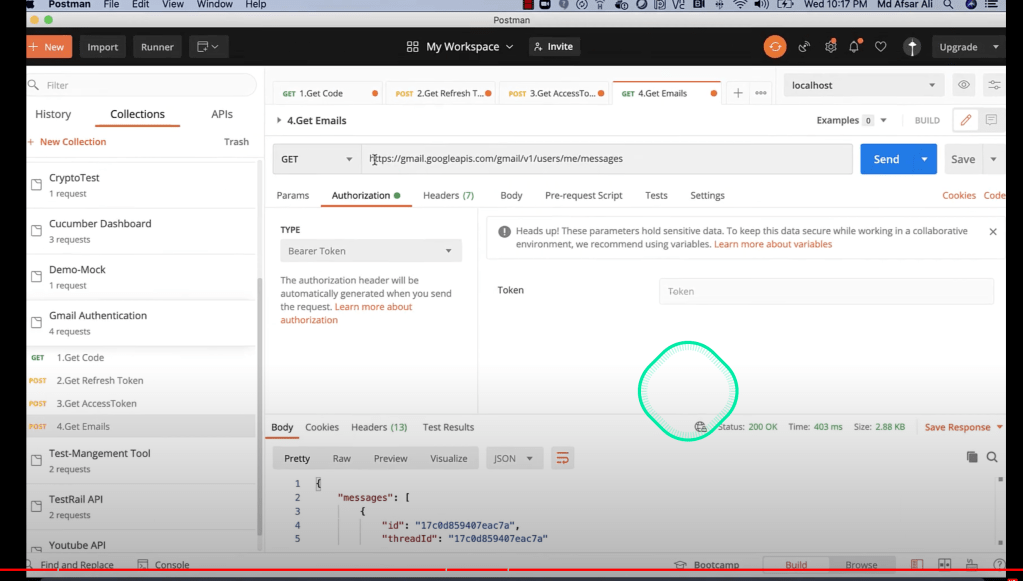
Task: Open the Save button dropdown arrow
Action: [993, 159]
